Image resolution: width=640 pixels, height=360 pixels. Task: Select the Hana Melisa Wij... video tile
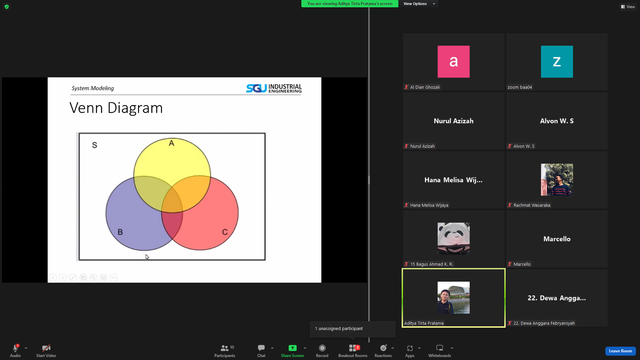(x=453, y=180)
